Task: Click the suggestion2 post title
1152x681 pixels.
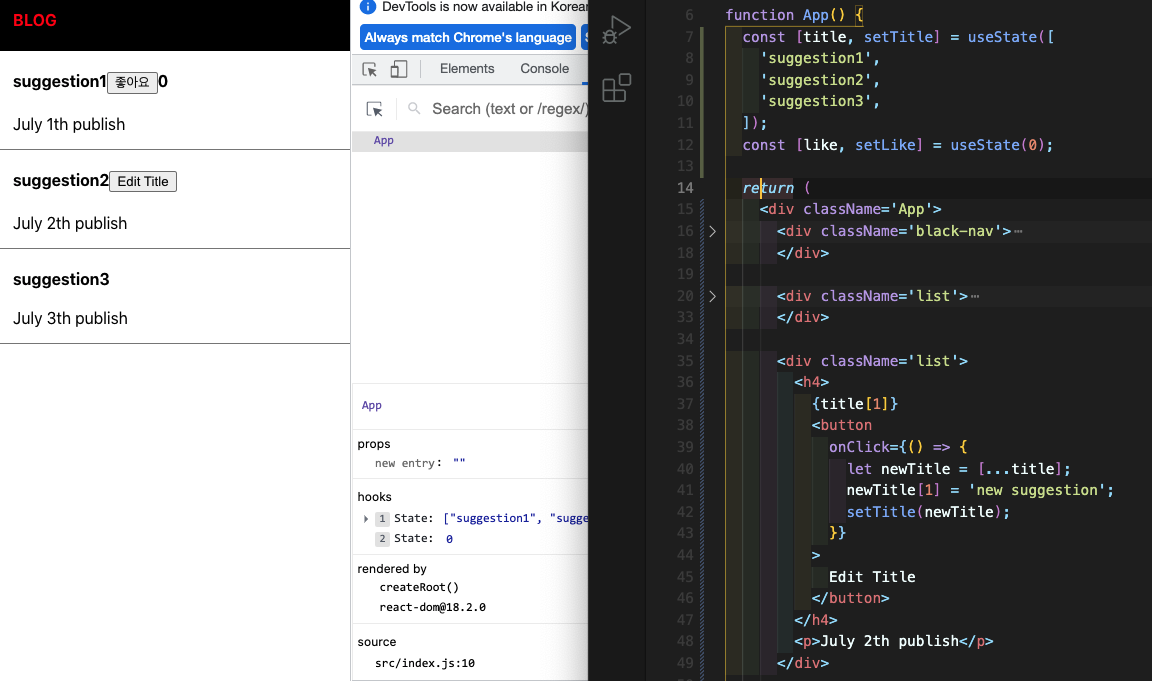Action: pos(61,181)
